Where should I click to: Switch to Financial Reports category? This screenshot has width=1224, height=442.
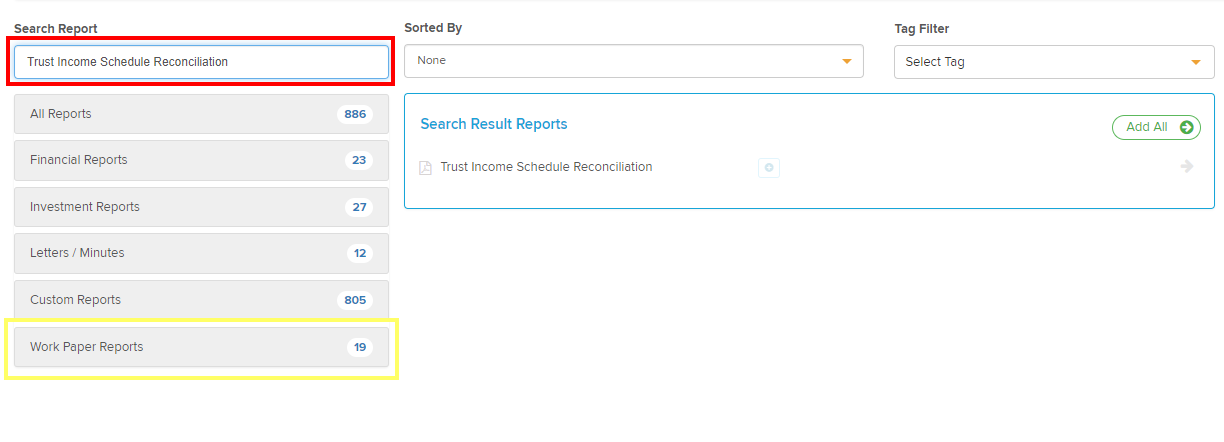coord(201,160)
